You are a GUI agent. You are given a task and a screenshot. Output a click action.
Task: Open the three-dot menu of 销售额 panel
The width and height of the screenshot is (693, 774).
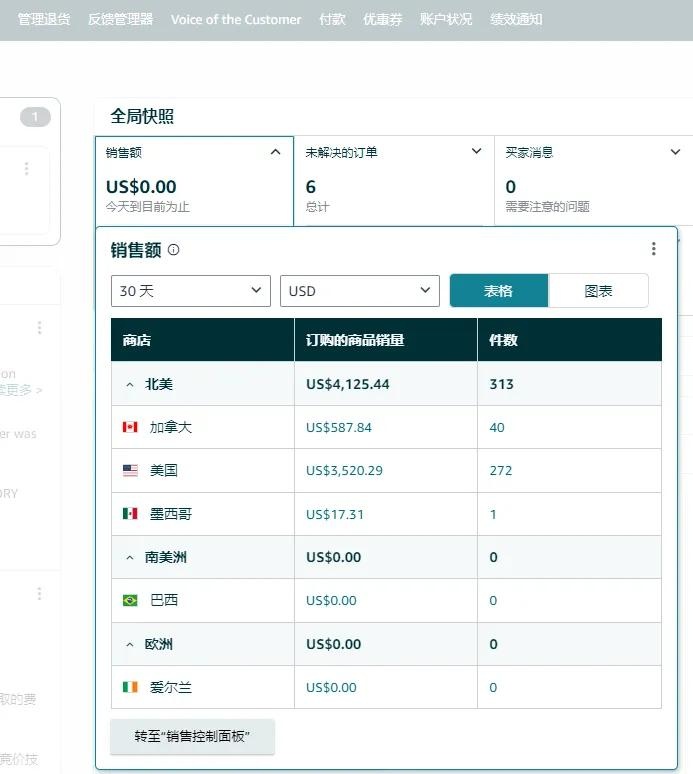654,249
